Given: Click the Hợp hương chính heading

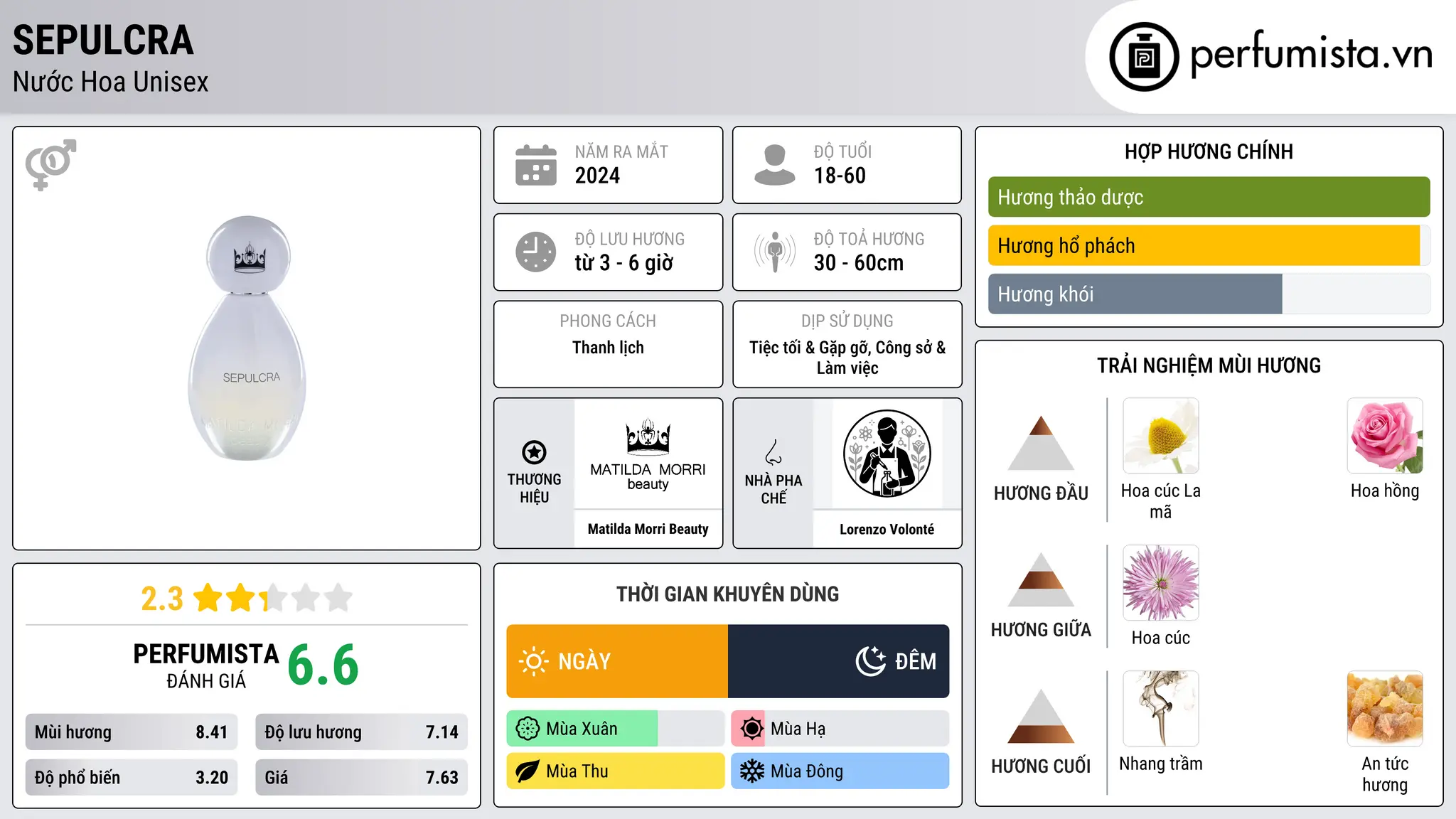Looking at the screenshot, I should point(1209,151).
